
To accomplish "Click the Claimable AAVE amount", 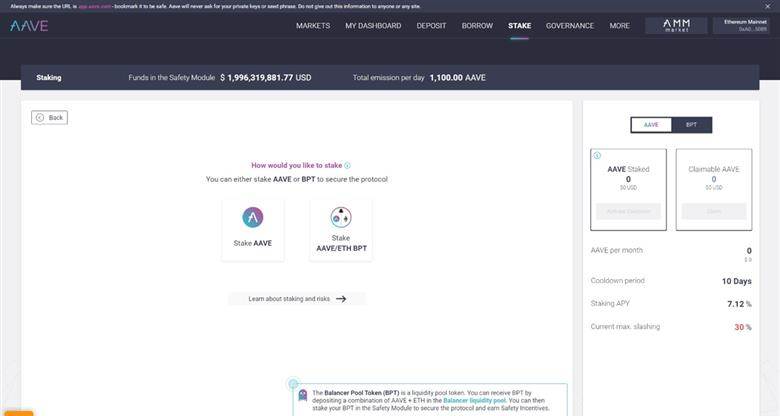I will coord(714,179).
